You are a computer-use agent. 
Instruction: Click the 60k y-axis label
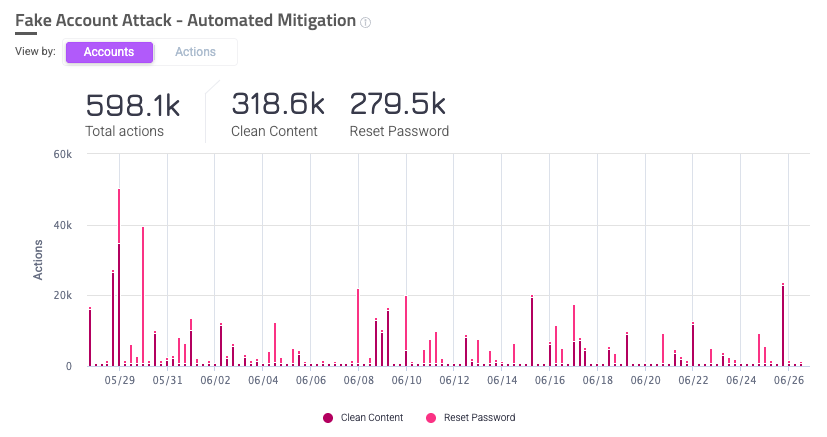point(62,154)
